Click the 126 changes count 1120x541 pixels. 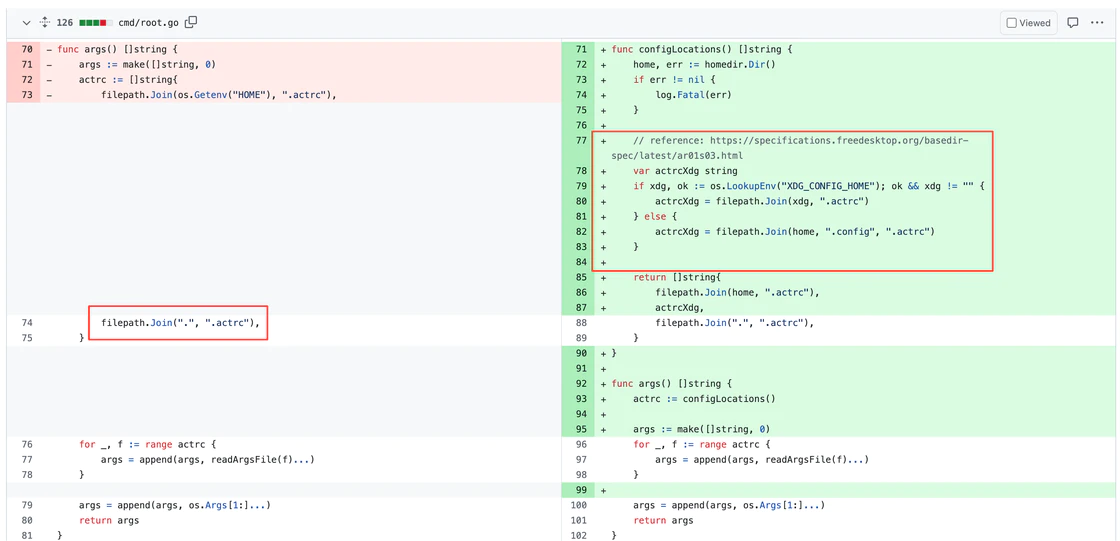pos(65,22)
